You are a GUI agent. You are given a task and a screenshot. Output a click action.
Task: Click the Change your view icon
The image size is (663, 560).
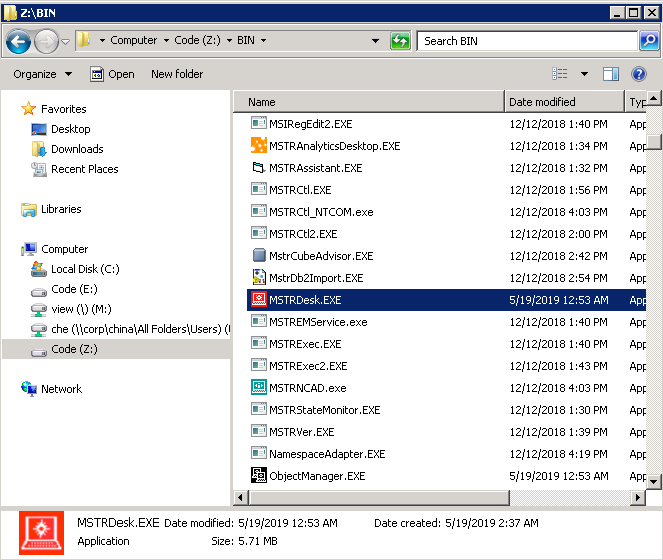(x=560, y=74)
